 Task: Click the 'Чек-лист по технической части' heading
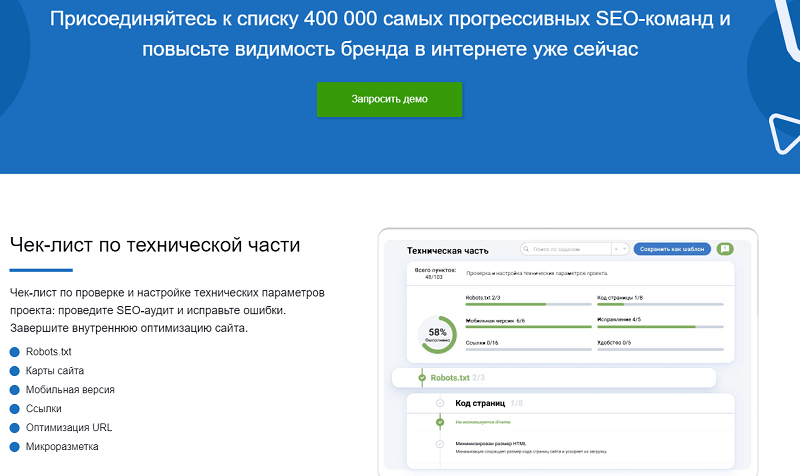click(155, 245)
